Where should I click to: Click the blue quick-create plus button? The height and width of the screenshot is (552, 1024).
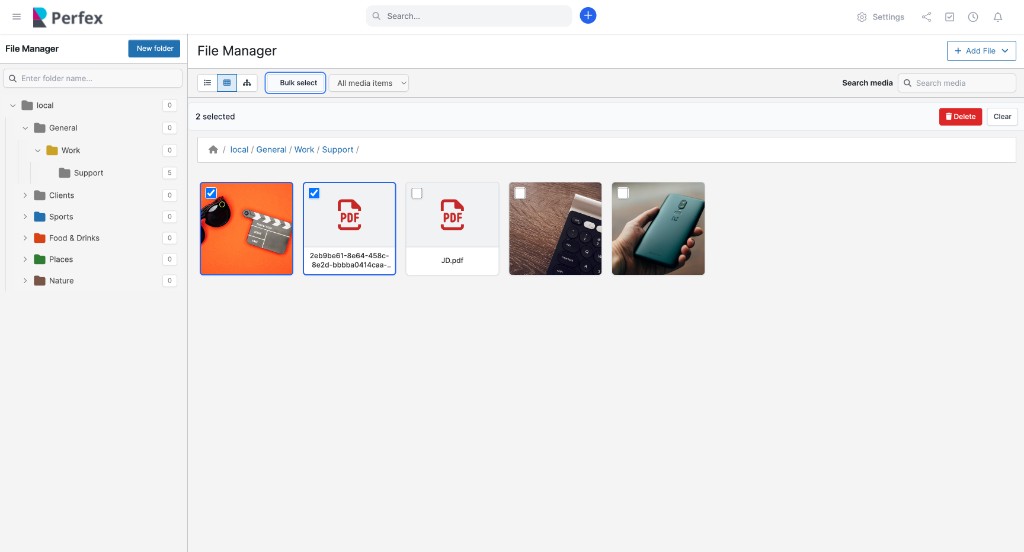click(x=588, y=16)
